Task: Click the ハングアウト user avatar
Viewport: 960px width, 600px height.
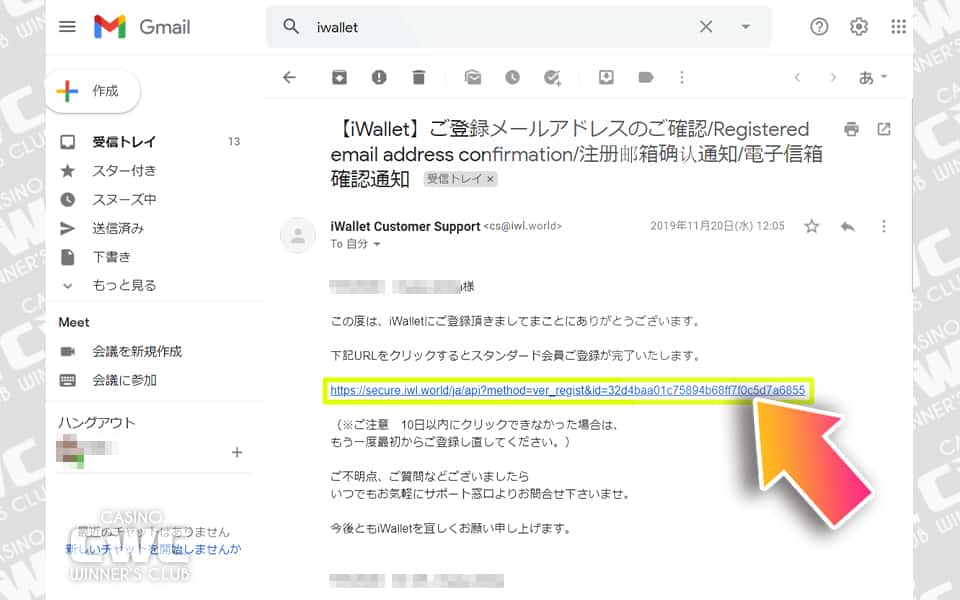Action: [70, 451]
